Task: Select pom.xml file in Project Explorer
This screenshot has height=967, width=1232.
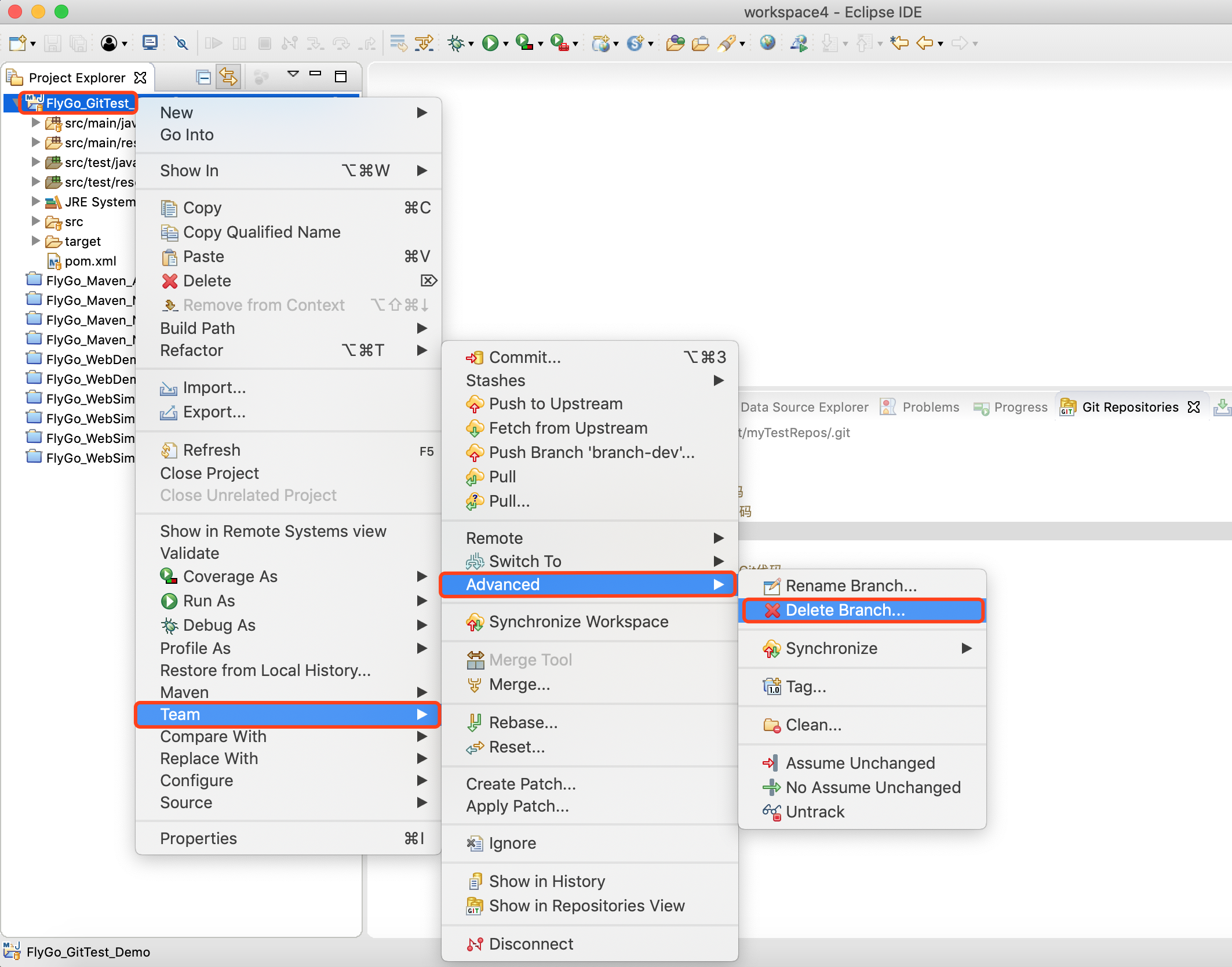Action: 90,261
